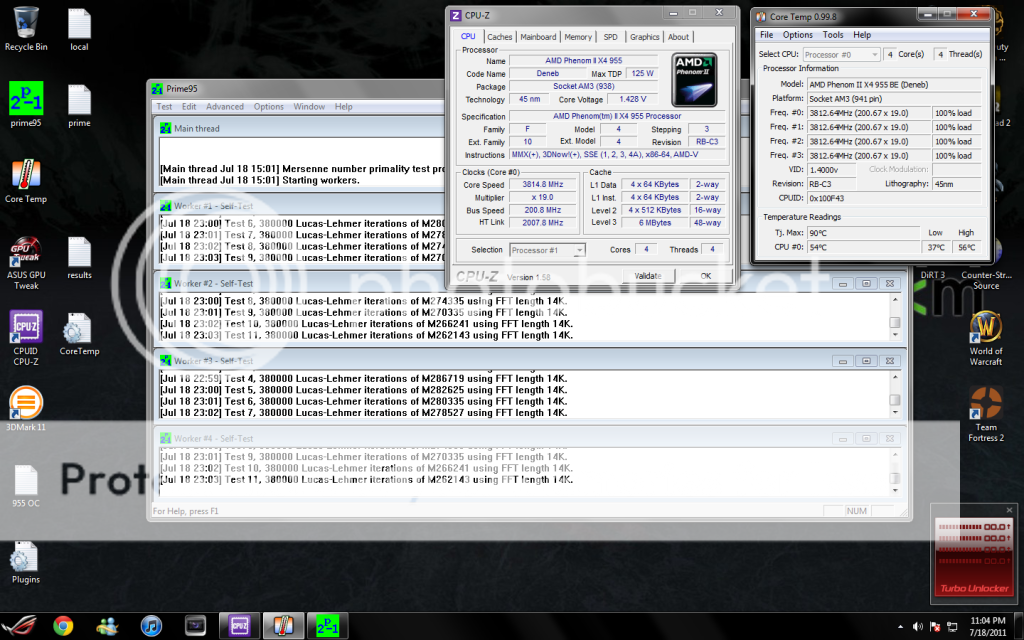The image size is (1024, 640).
Task: Select the CoreTemp gear file icon
Action: 79,334
